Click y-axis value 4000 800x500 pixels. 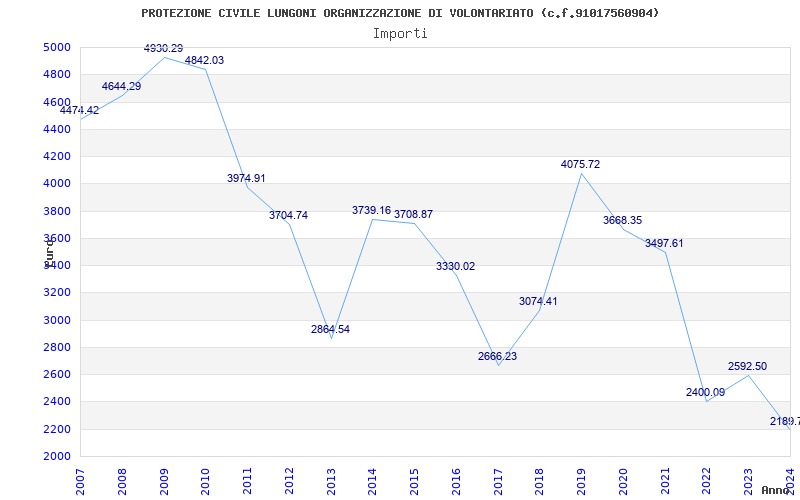pyautogui.click(x=56, y=184)
